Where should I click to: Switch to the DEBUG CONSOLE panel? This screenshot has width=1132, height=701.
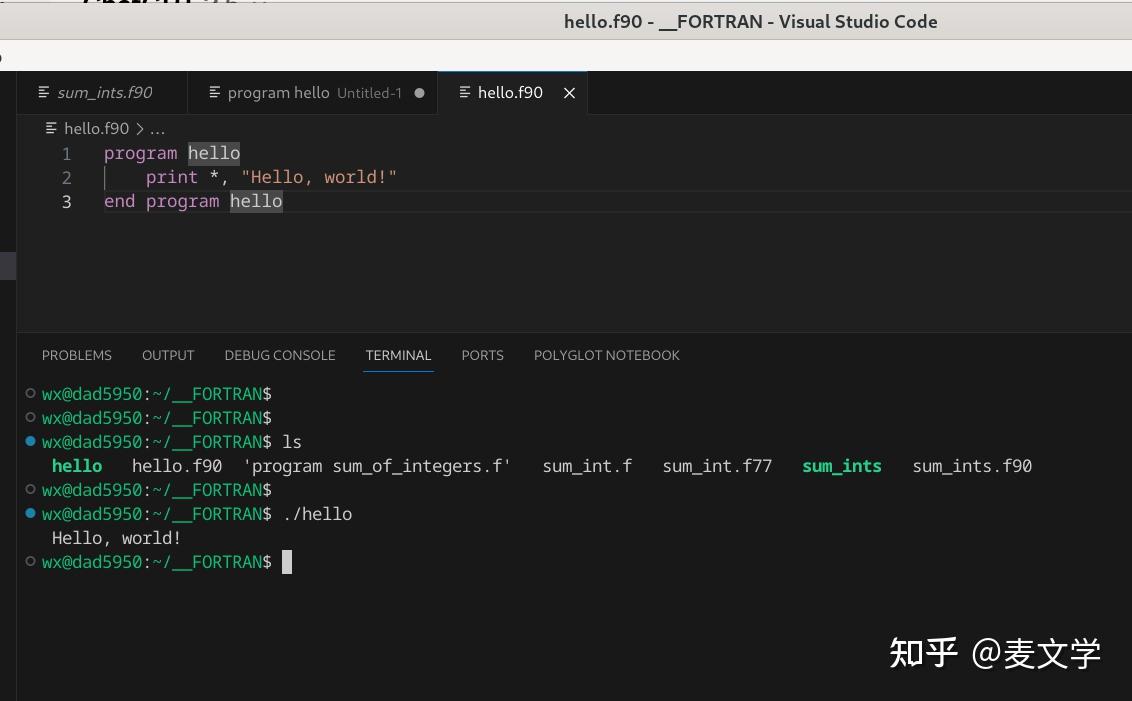coord(280,355)
